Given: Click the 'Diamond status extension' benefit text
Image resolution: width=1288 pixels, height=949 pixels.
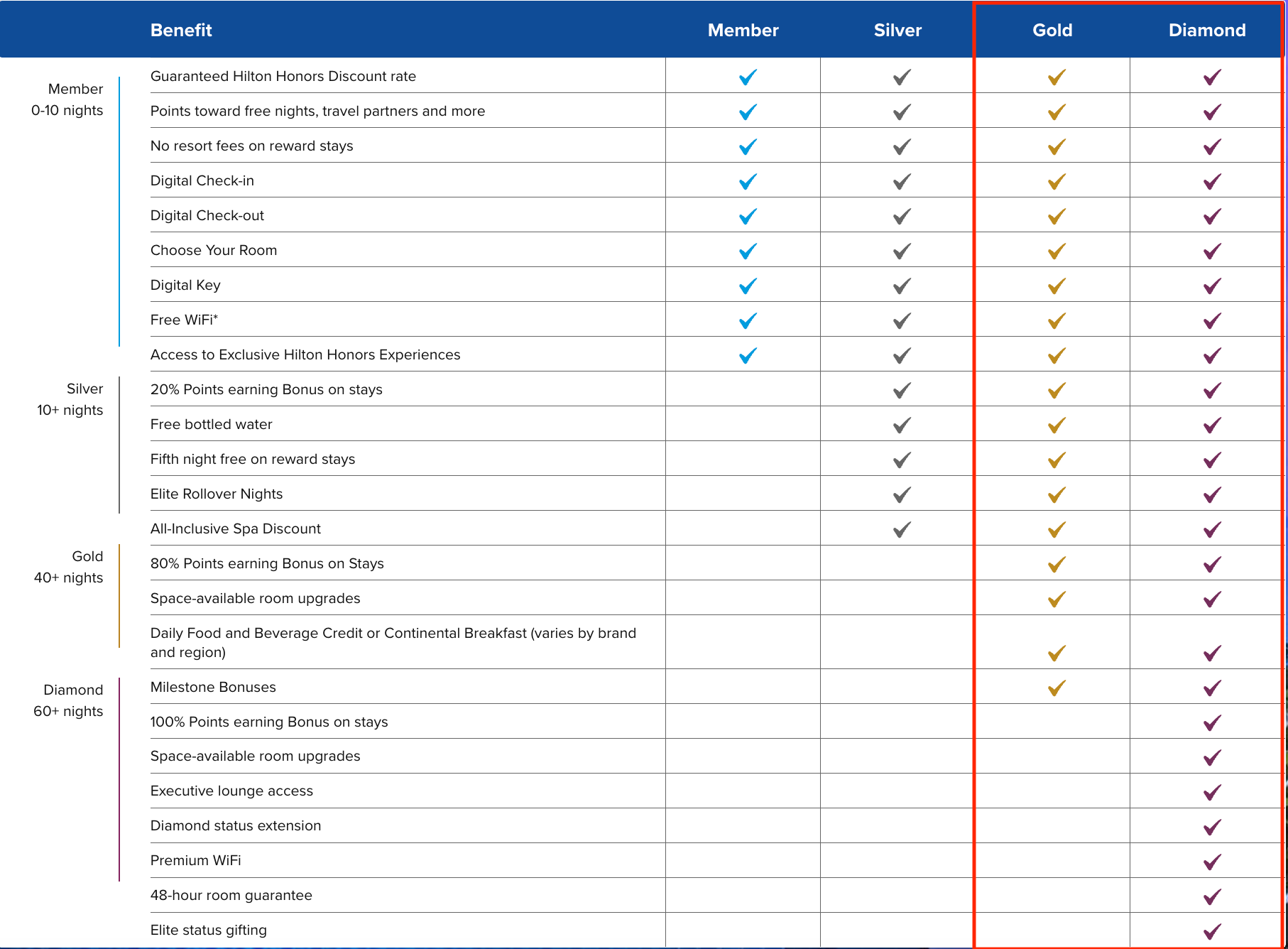Looking at the screenshot, I should [x=236, y=825].
